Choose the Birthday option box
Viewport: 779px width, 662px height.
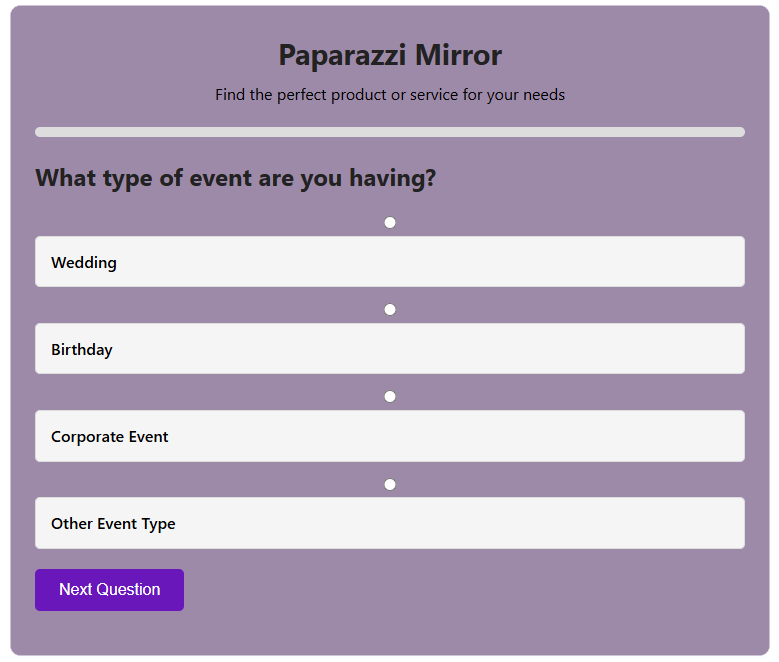[390, 349]
